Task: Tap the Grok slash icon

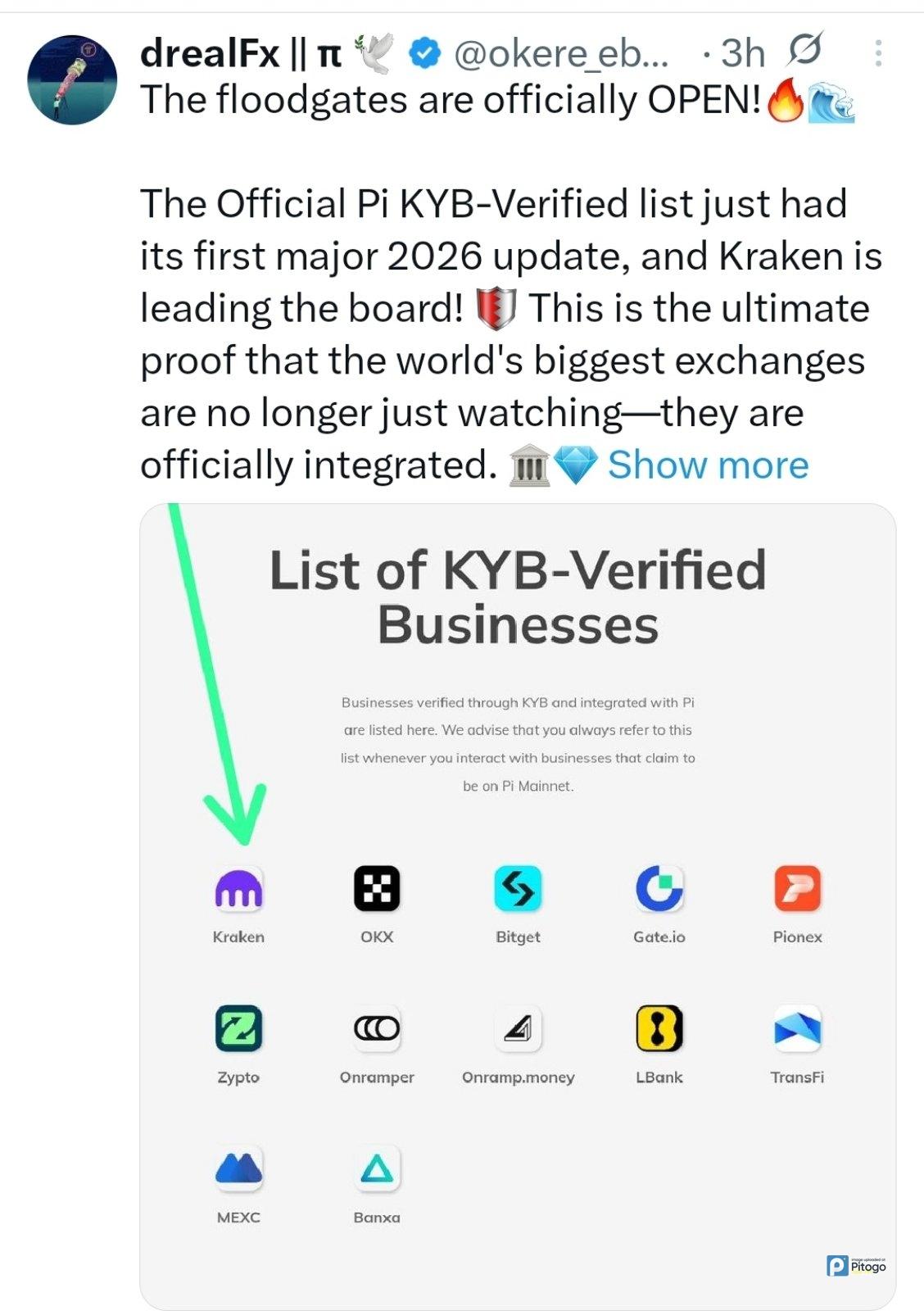Action: [x=804, y=51]
